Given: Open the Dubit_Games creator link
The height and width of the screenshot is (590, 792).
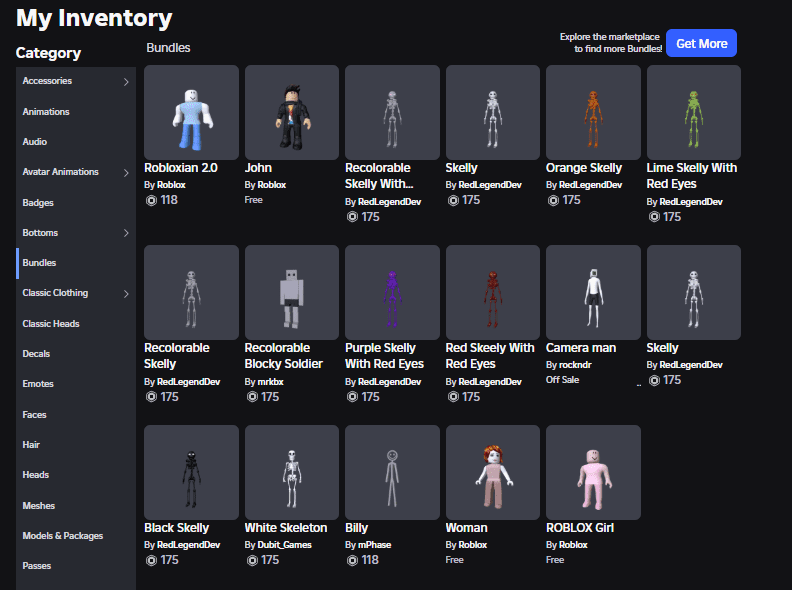Looking at the screenshot, I should coord(284,545).
